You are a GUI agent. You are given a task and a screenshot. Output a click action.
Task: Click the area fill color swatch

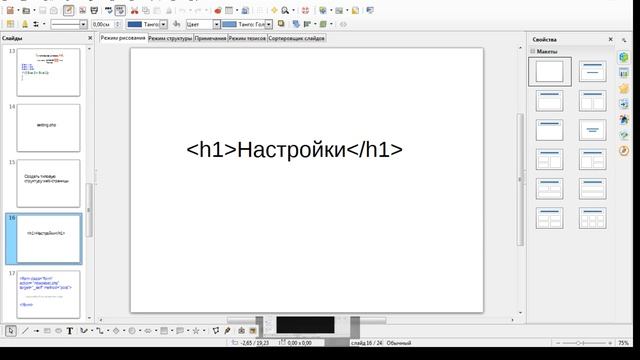229,24
